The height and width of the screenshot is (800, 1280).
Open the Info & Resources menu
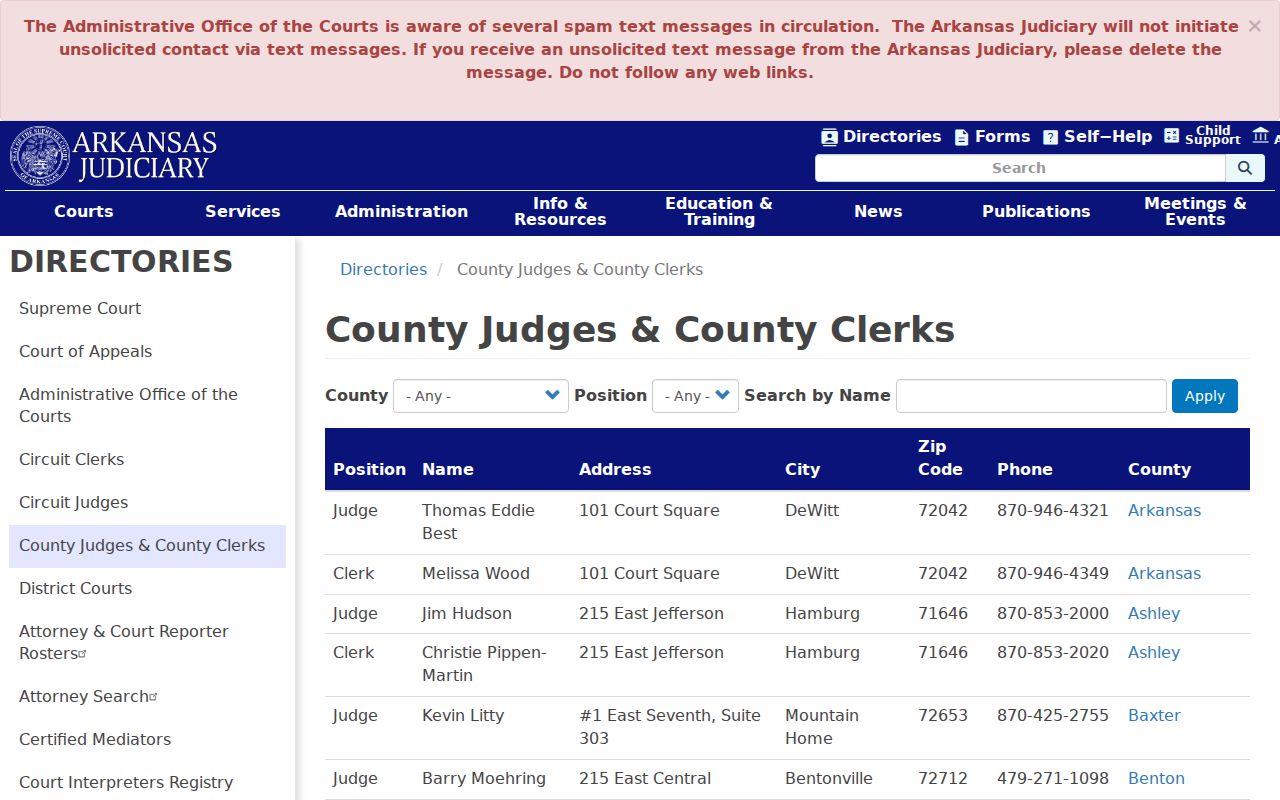point(560,212)
